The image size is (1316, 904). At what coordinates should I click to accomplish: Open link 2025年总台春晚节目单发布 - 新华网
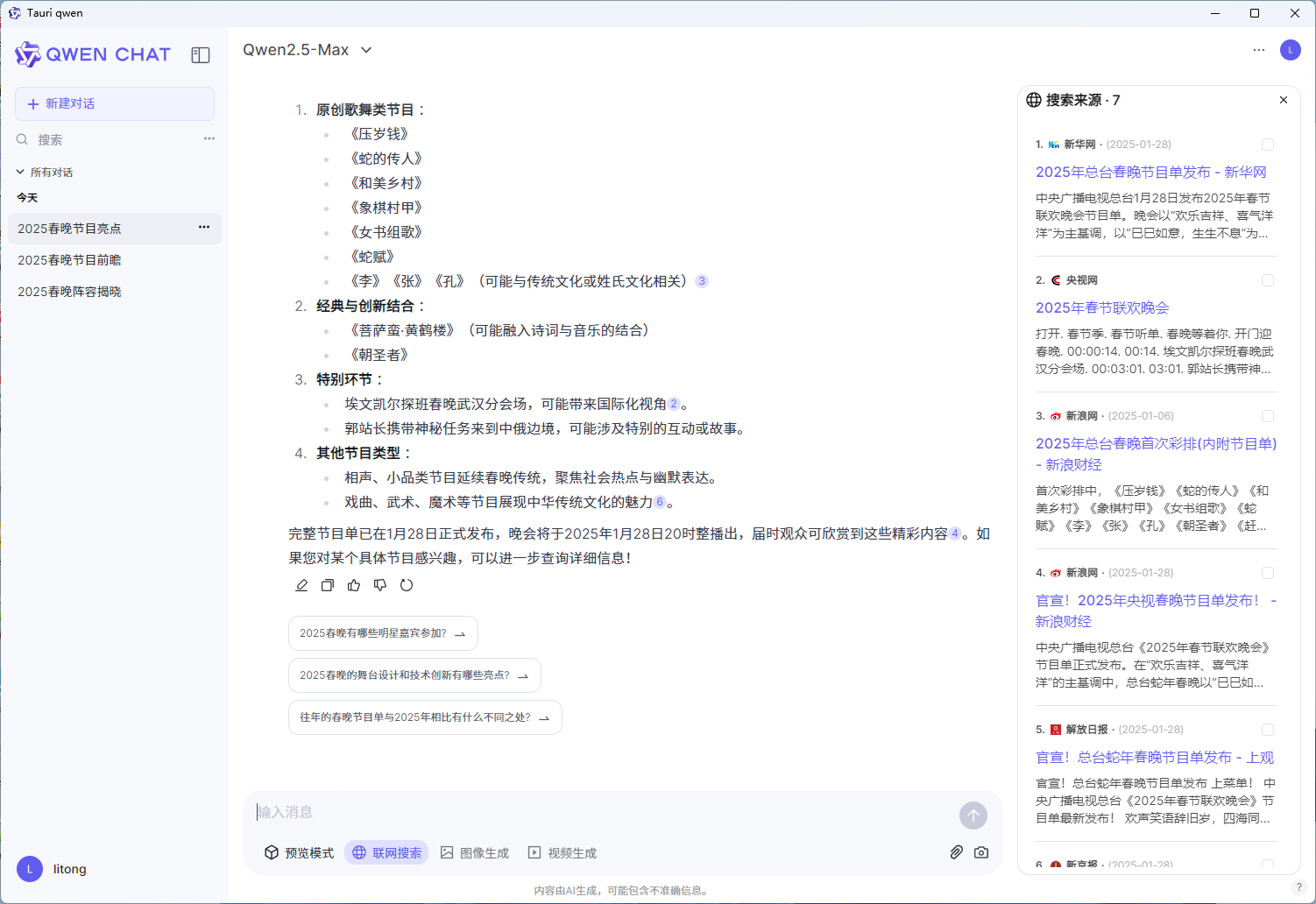1151,172
